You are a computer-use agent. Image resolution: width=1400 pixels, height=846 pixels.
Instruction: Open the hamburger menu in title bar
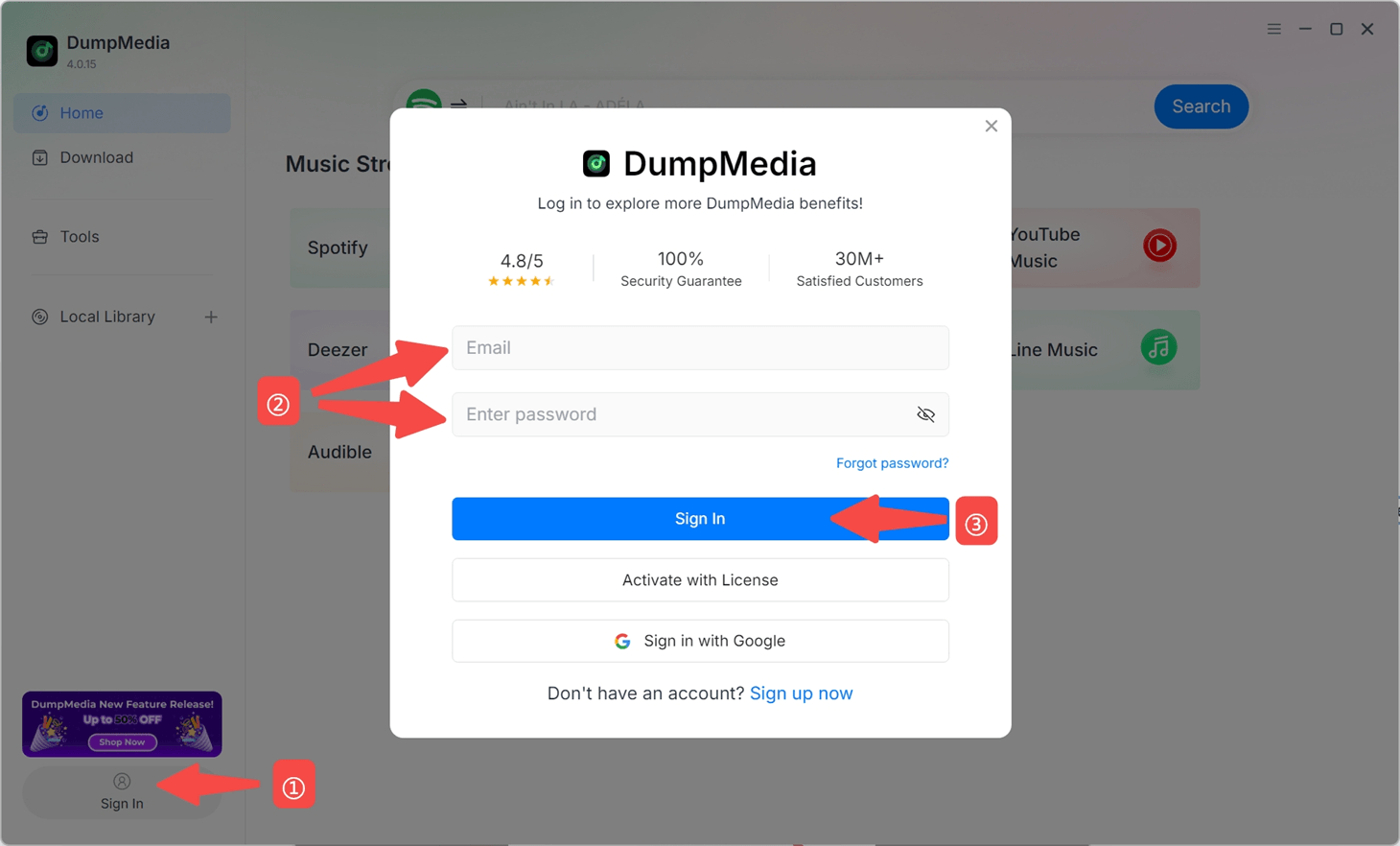click(1273, 29)
